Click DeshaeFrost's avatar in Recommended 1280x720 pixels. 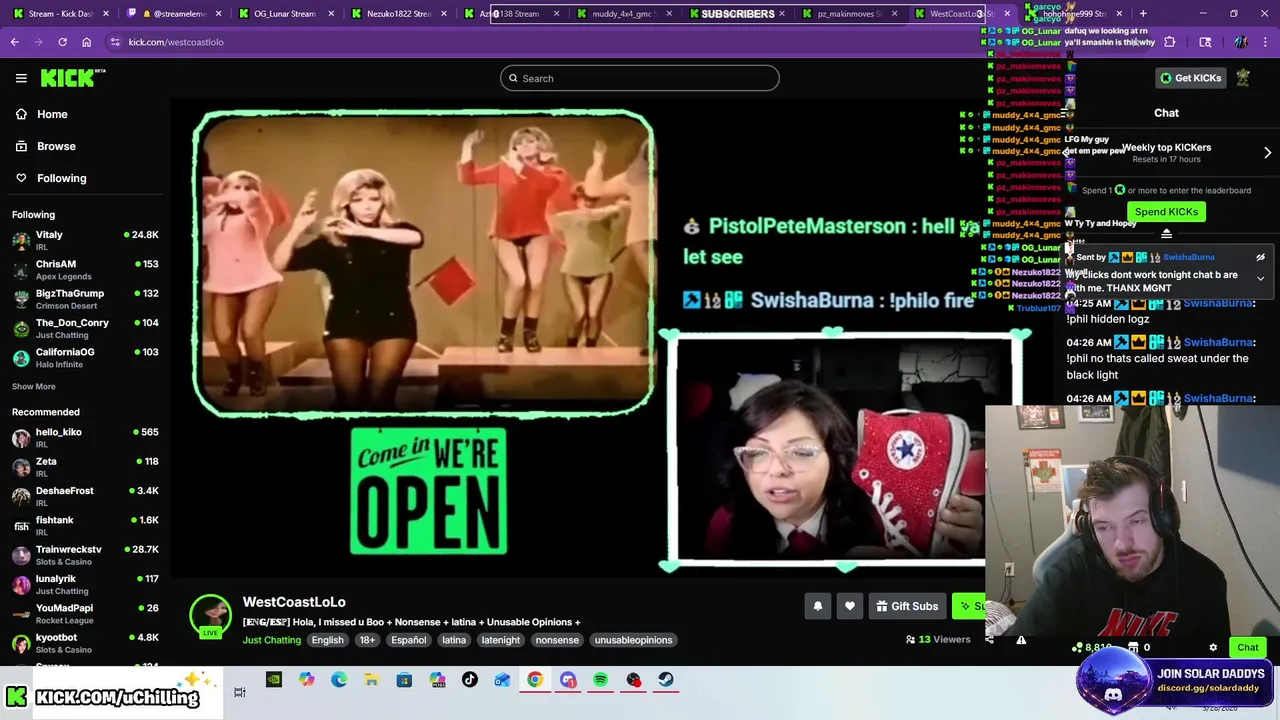tap(21, 496)
